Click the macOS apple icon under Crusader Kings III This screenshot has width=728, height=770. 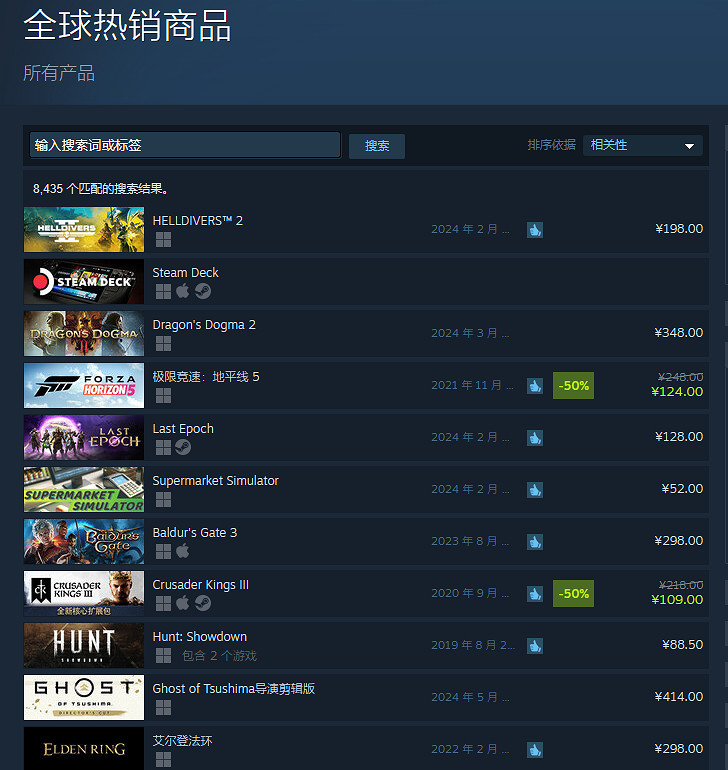pyautogui.click(x=183, y=603)
